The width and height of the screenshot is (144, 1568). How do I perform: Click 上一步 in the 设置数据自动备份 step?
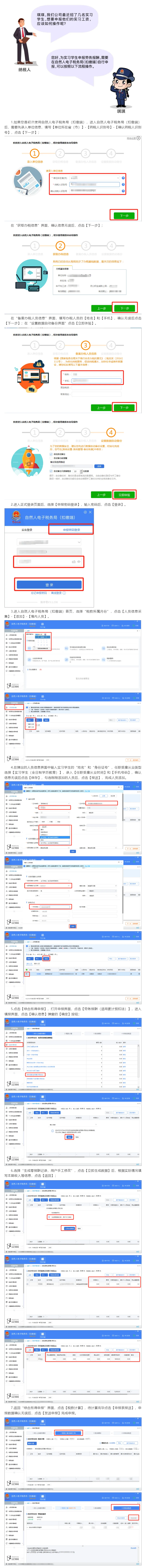(x=101, y=495)
